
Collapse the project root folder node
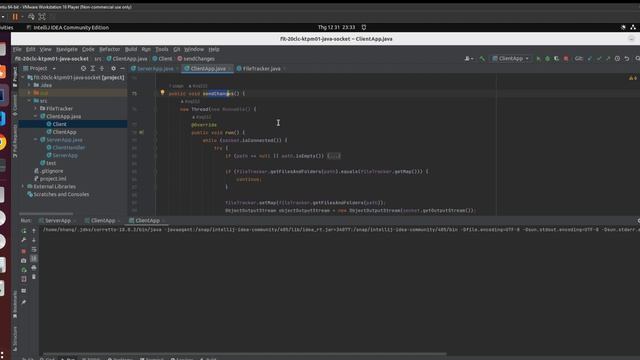click(23, 77)
